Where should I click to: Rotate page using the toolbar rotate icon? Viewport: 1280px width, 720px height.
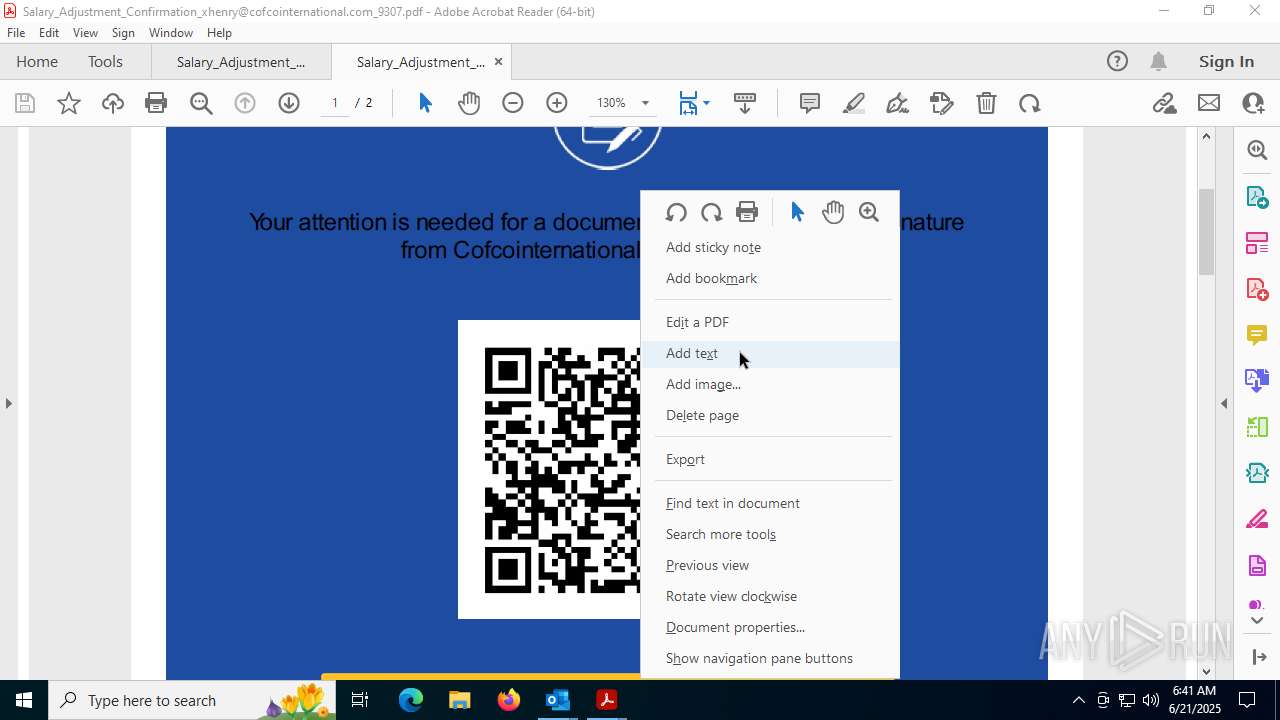click(x=1030, y=103)
